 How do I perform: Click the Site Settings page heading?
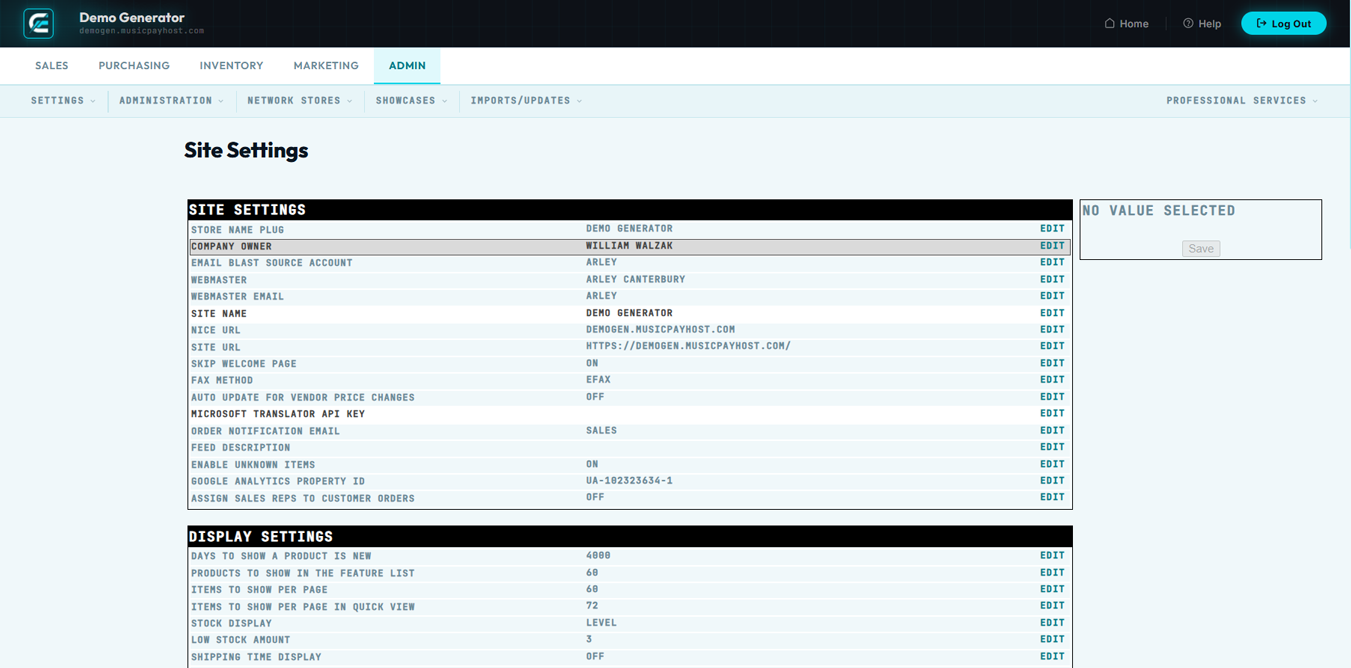click(246, 150)
